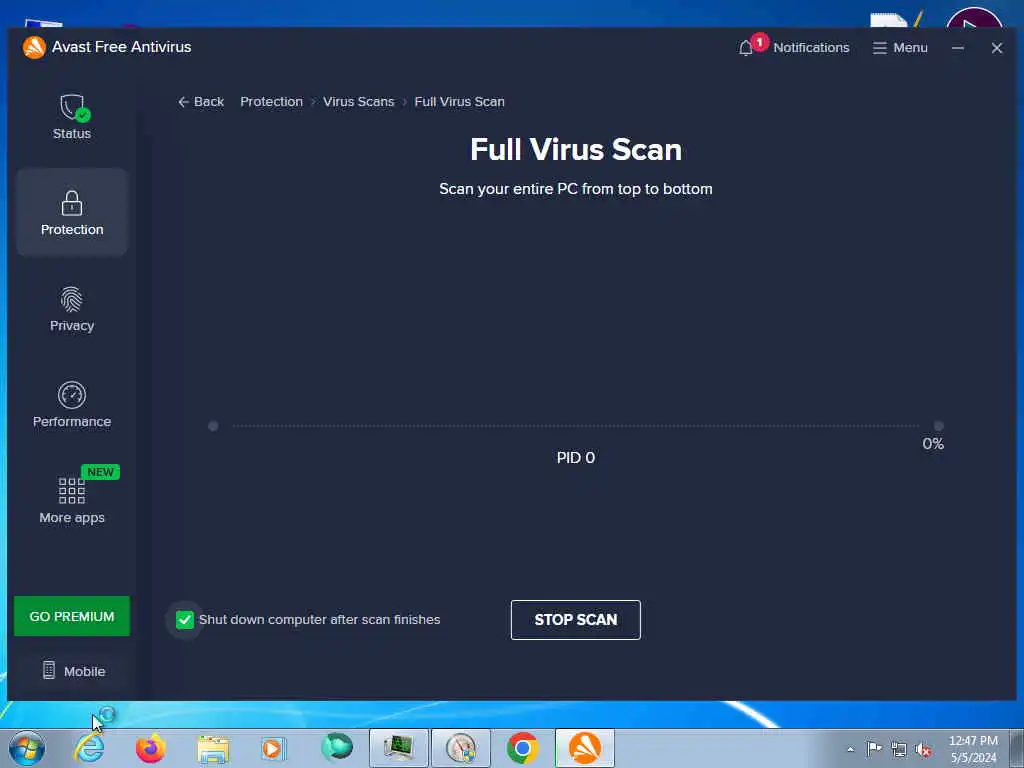Click the GO PREMIUM button
1024x768 pixels.
tap(72, 616)
